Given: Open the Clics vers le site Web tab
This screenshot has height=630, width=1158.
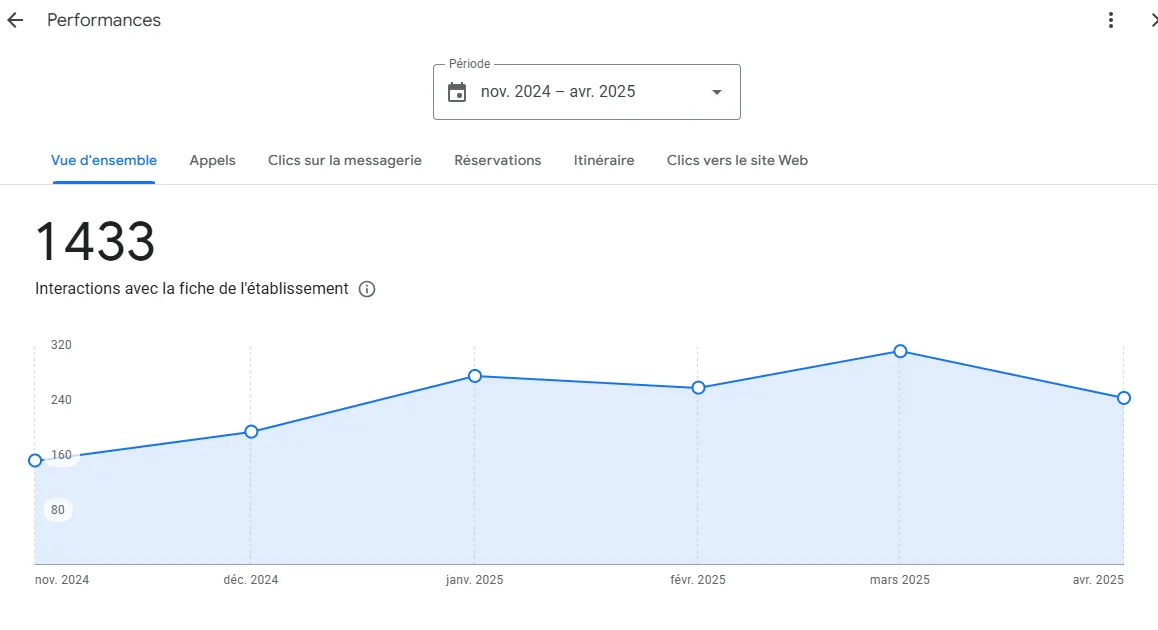Looking at the screenshot, I should tap(737, 160).
